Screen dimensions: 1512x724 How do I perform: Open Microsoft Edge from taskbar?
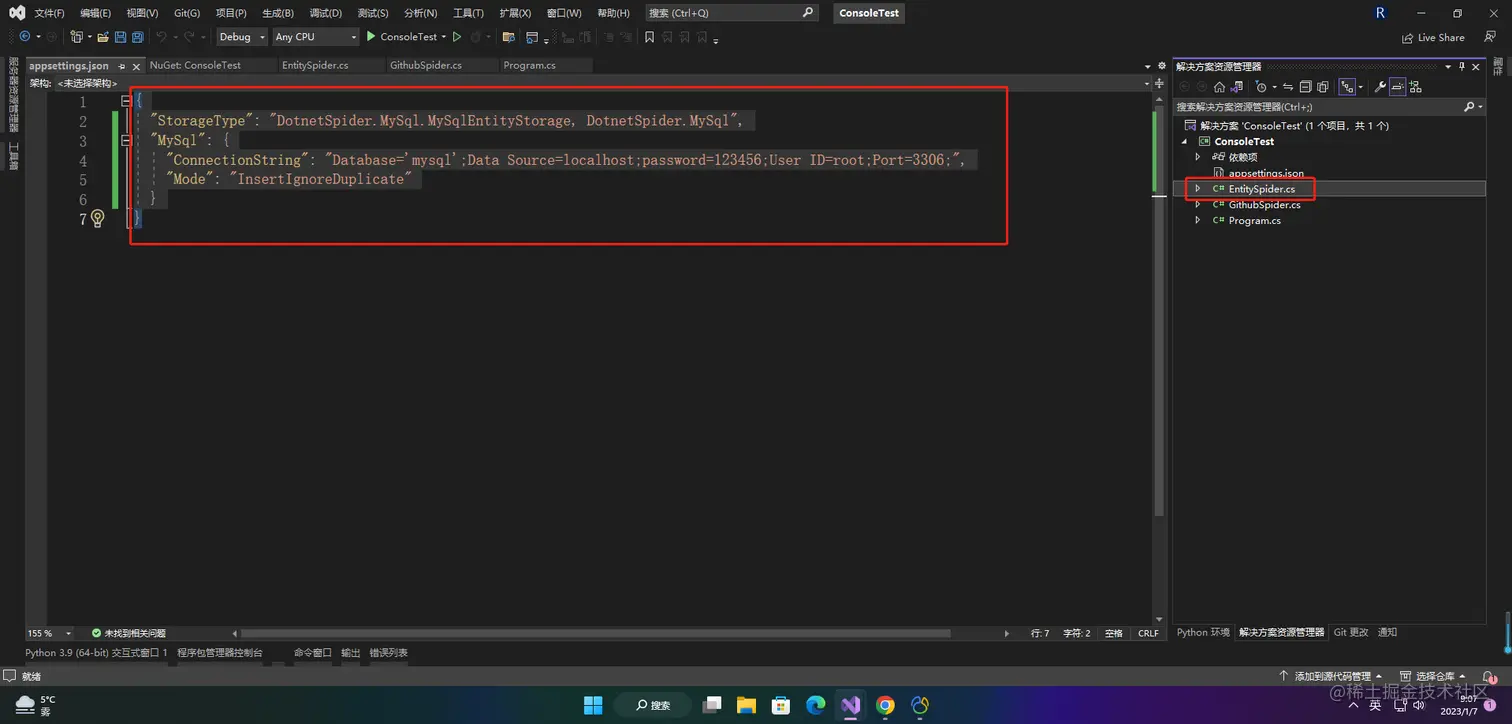pyautogui.click(x=816, y=705)
